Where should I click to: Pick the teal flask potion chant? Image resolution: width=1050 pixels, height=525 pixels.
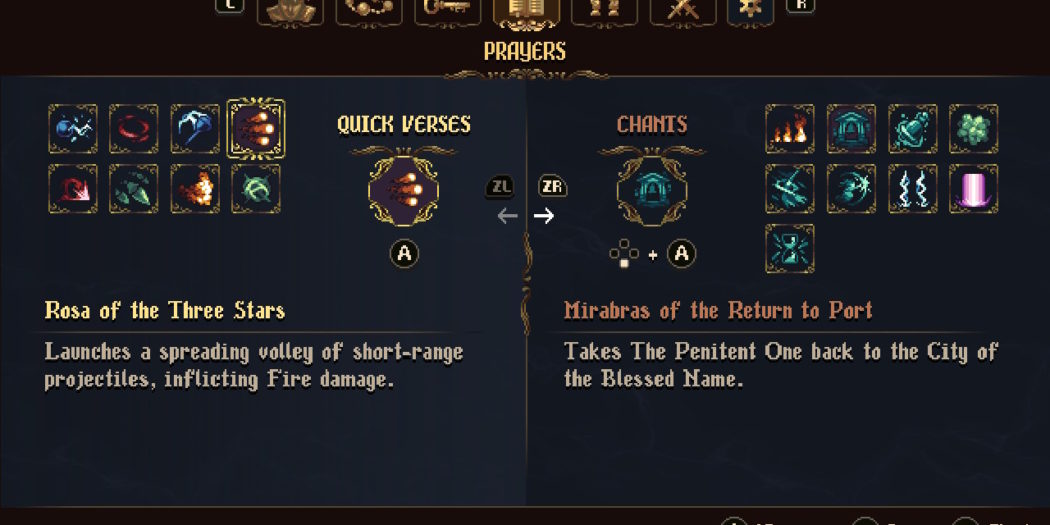point(912,130)
